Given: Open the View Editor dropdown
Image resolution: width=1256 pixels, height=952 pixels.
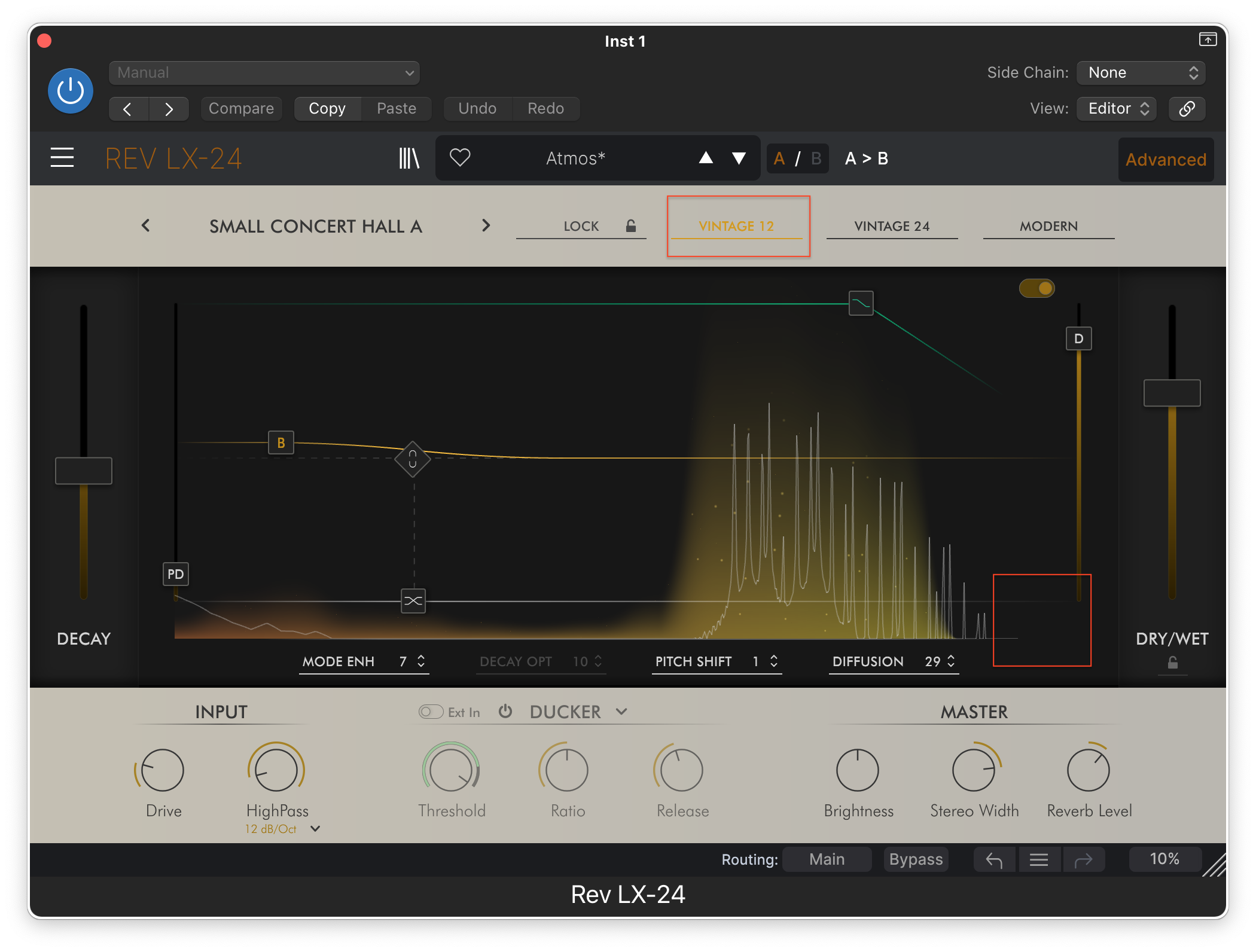Looking at the screenshot, I should [x=1117, y=109].
